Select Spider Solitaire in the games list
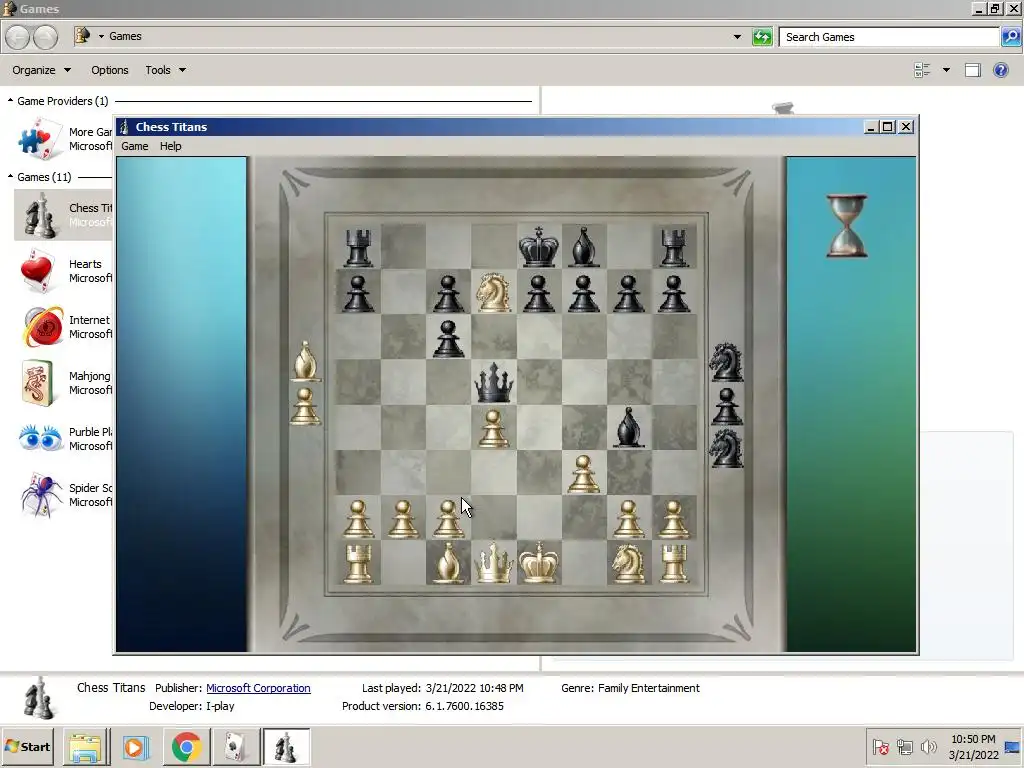This screenshot has height=768, width=1024. pos(63,495)
